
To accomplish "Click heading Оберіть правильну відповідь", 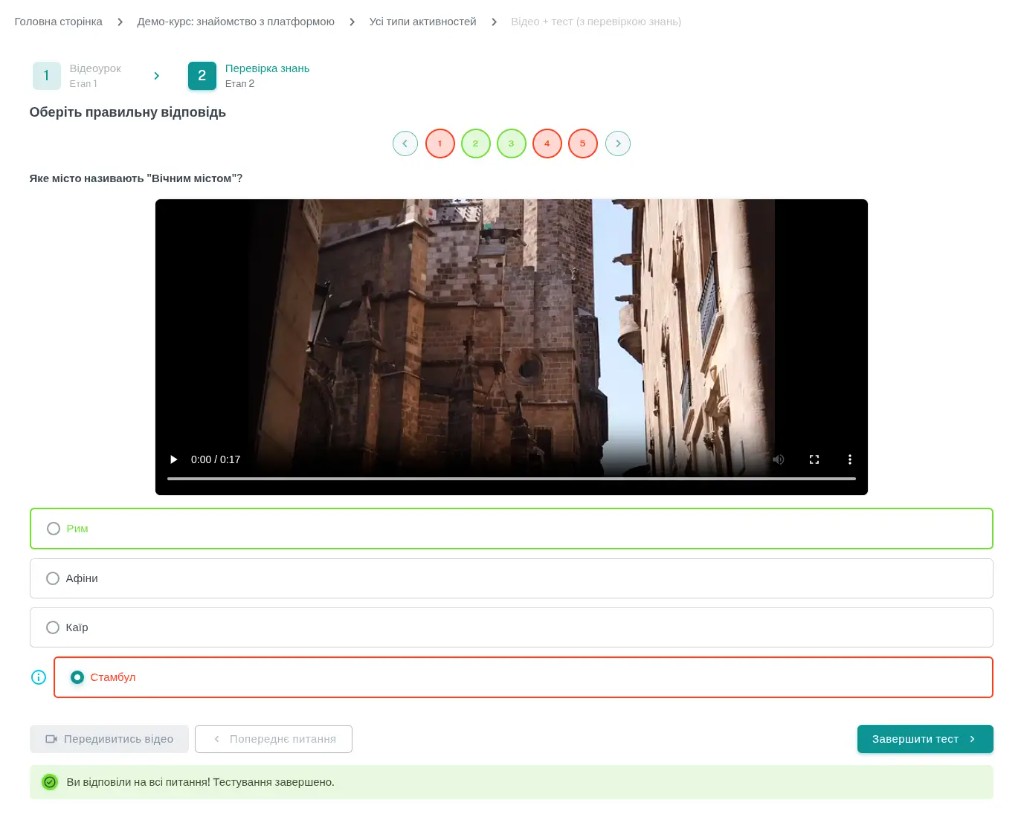I will 127,112.
